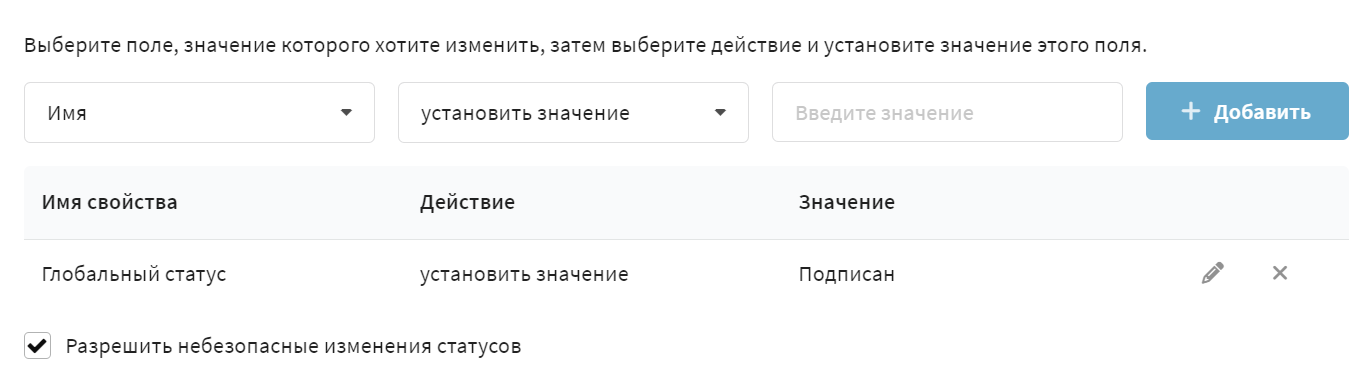Click empty header area above the edit icons

click(1245, 203)
